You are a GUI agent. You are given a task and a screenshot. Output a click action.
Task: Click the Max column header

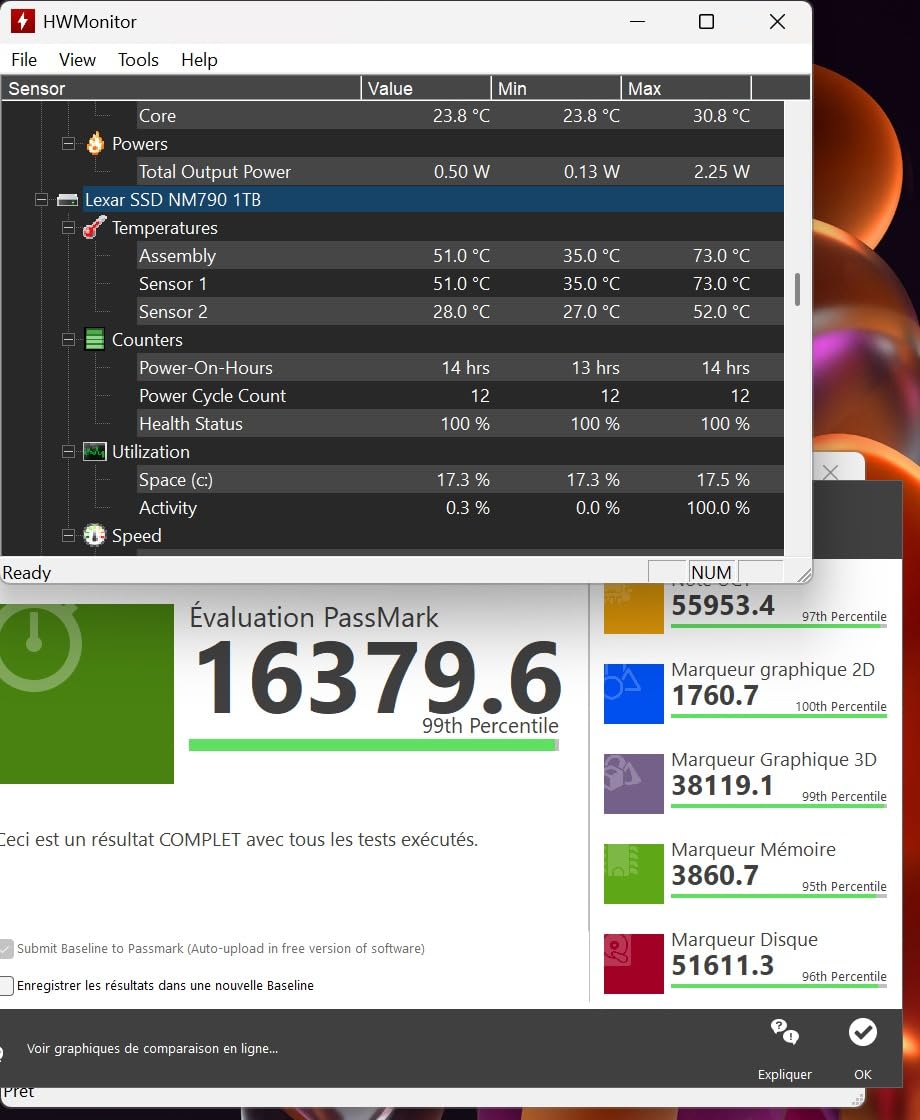tap(686, 89)
